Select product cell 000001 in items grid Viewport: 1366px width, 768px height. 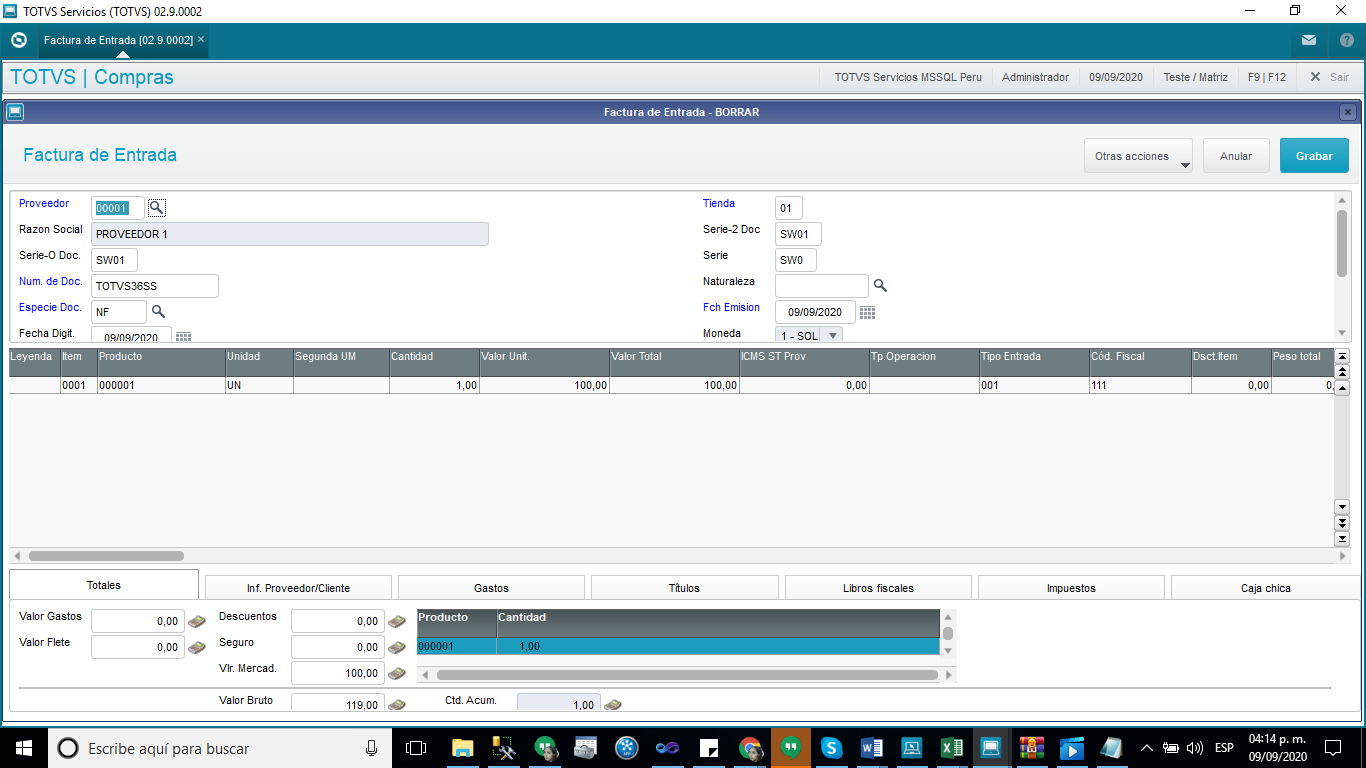click(161, 385)
